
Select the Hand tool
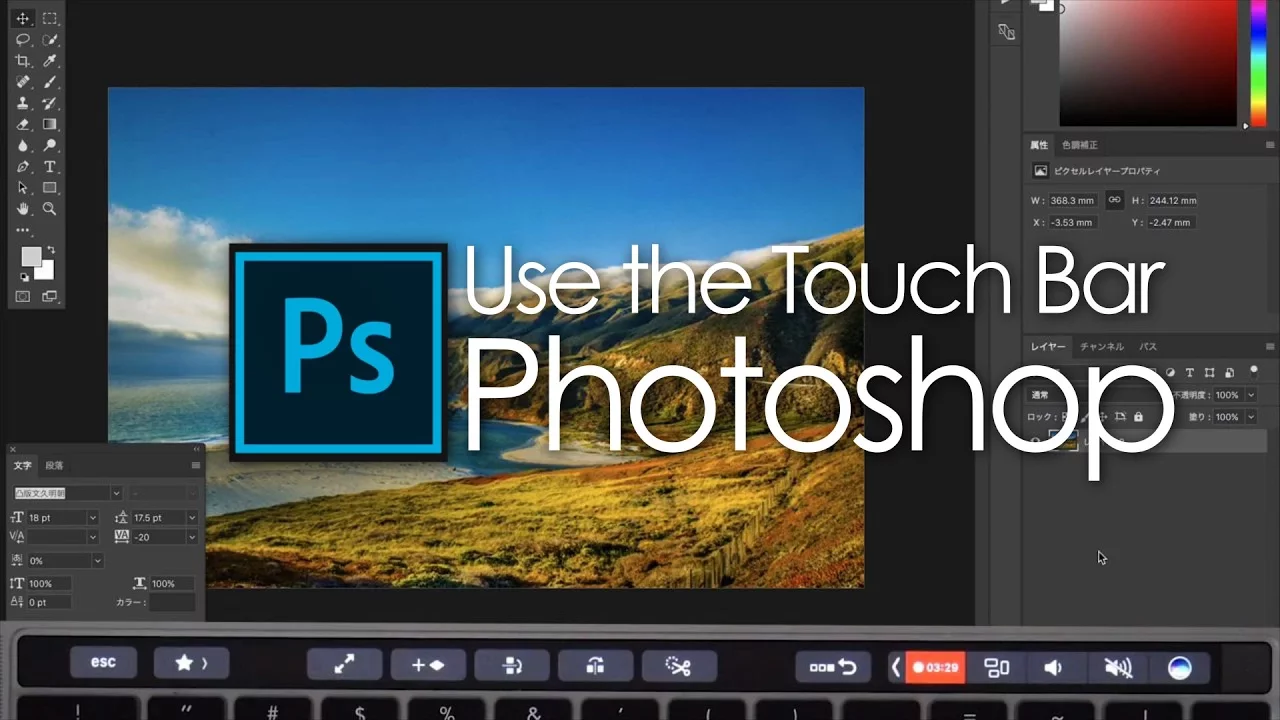point(23,209)
